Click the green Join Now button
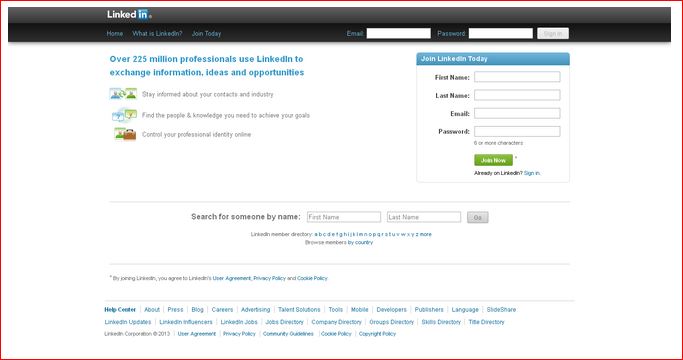Image resolution: width=683 pixels, height=360 pixels. click(x=493, y=160)
